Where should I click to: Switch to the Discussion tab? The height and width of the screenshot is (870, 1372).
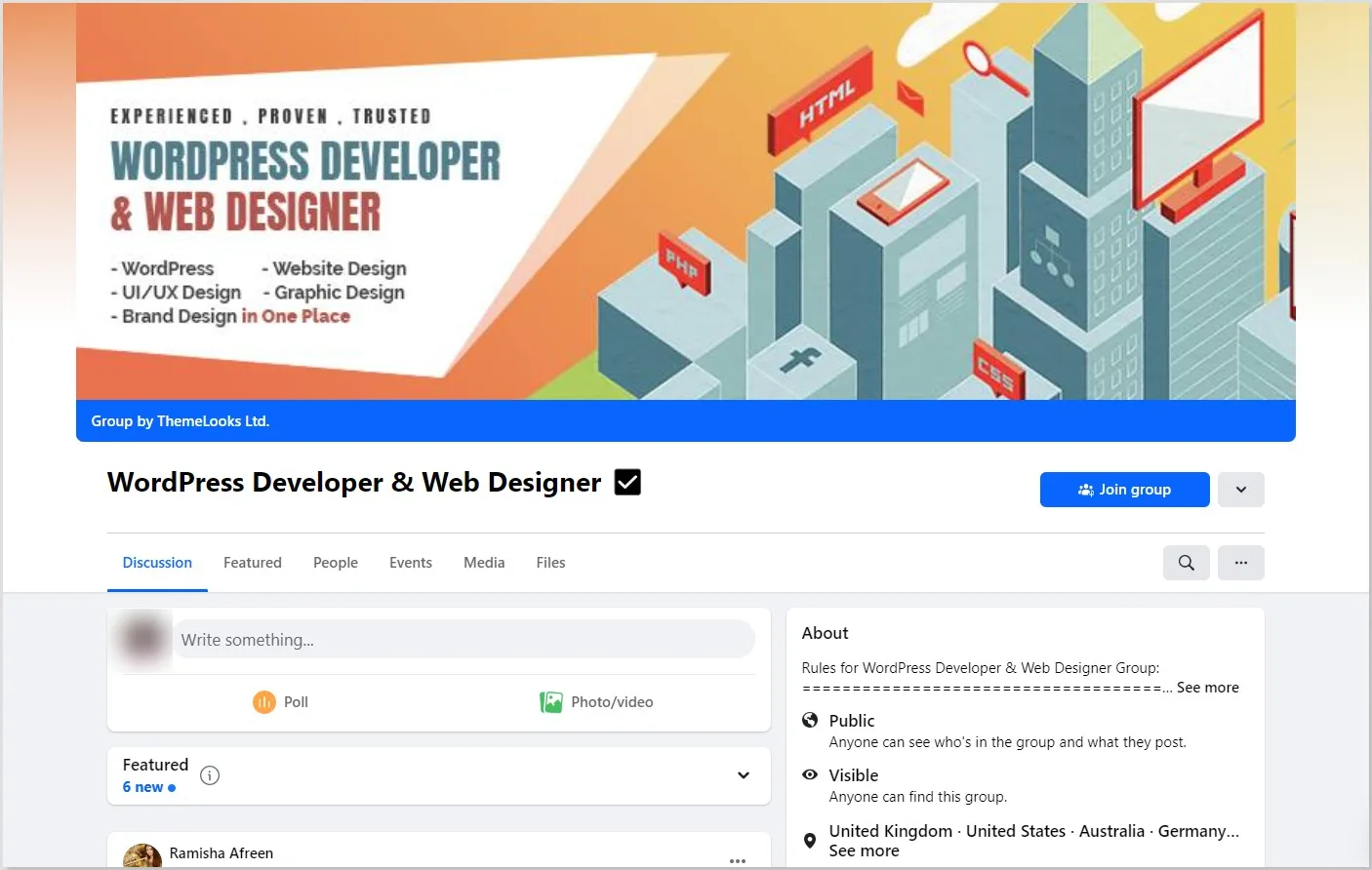pyautogui.click(x=157, y=563)
